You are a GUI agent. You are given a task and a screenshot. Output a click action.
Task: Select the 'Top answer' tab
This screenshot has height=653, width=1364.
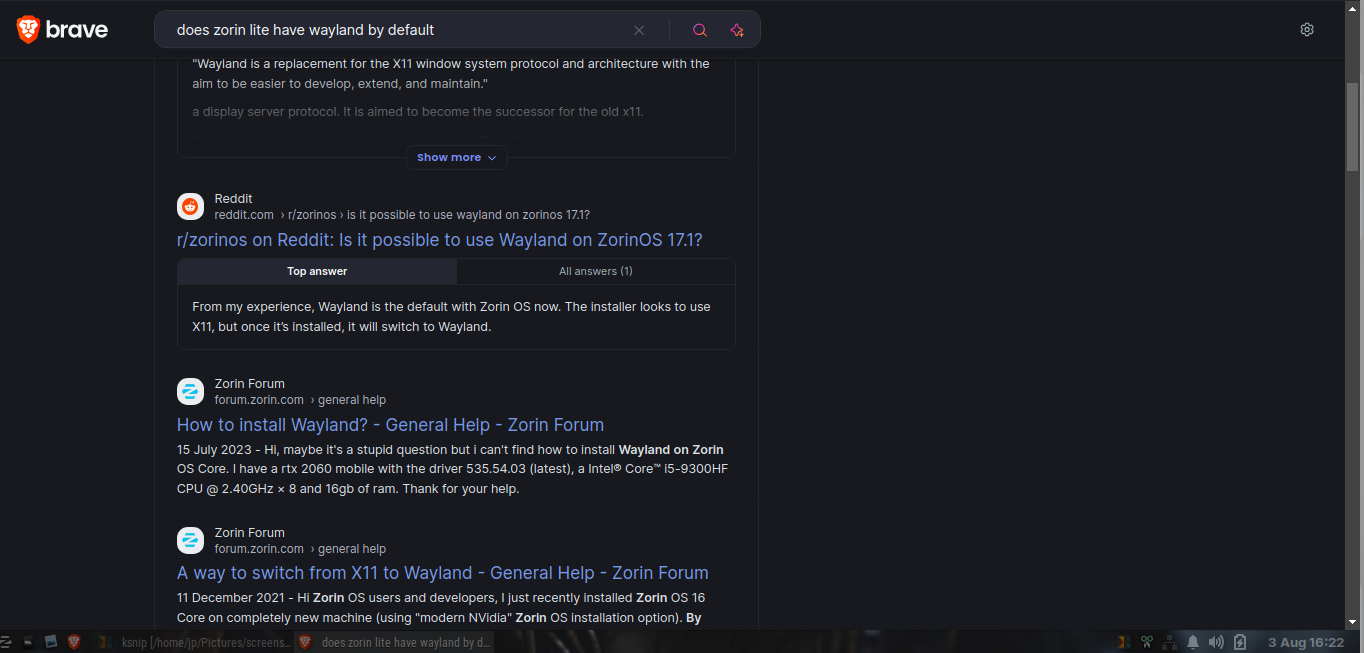pos(317,271)
